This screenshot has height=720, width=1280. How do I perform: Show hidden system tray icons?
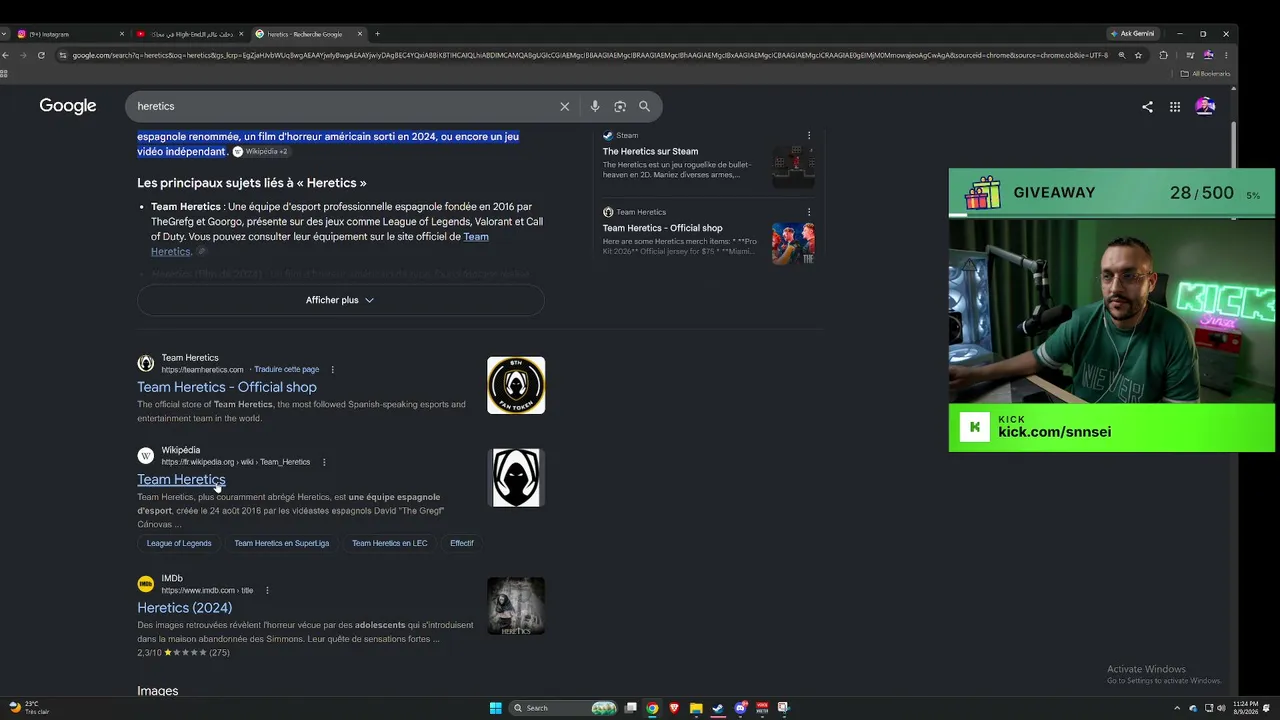pyautogui.click(x=1179, y=708)
